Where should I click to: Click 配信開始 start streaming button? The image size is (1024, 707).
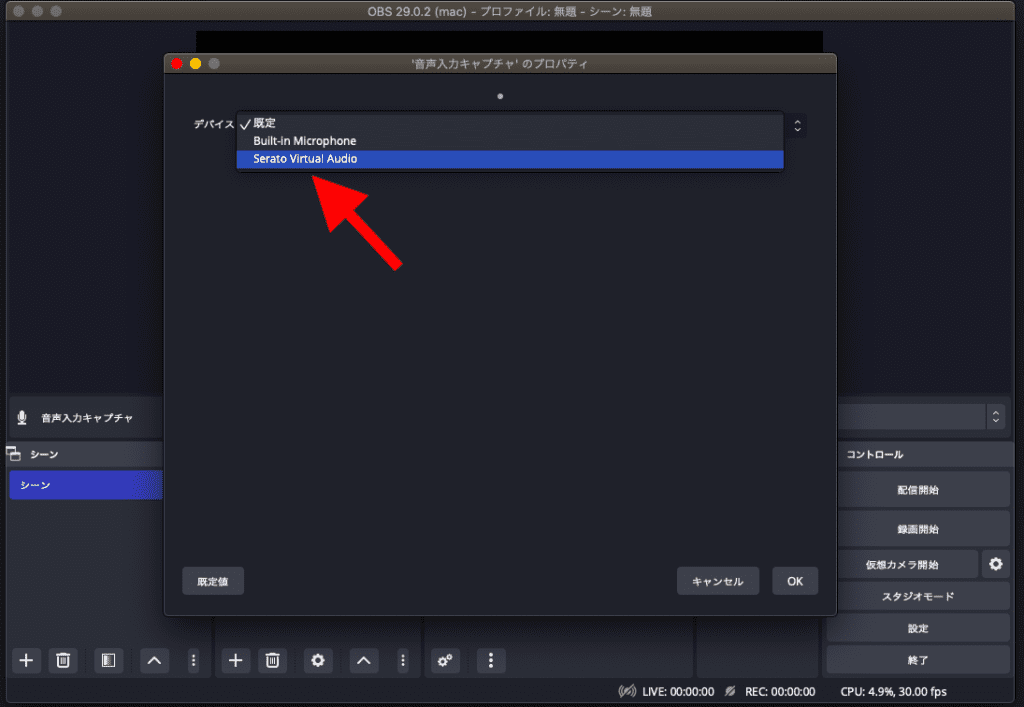tap(918, 490)
